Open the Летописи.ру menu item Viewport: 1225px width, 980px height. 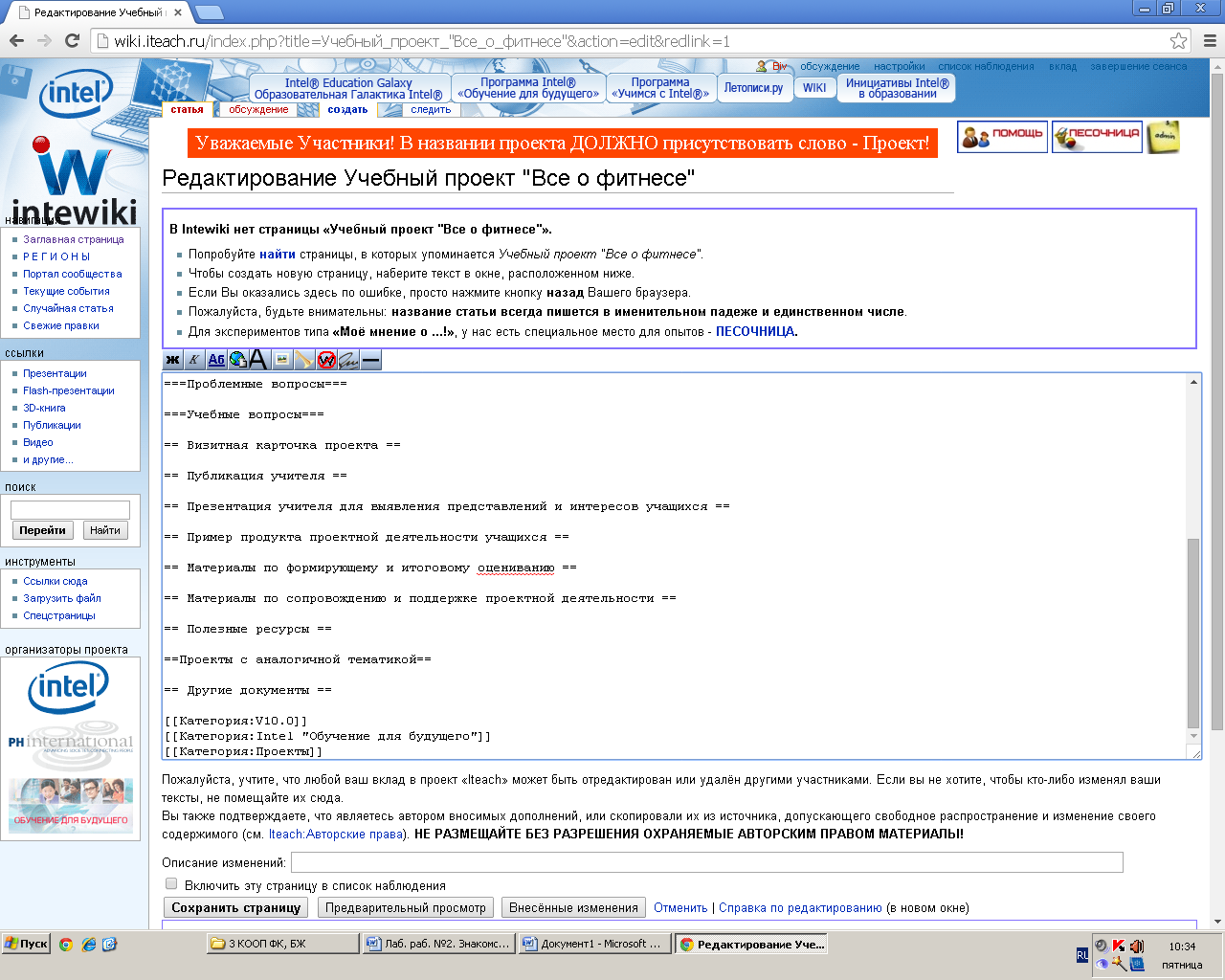(753, 88)
